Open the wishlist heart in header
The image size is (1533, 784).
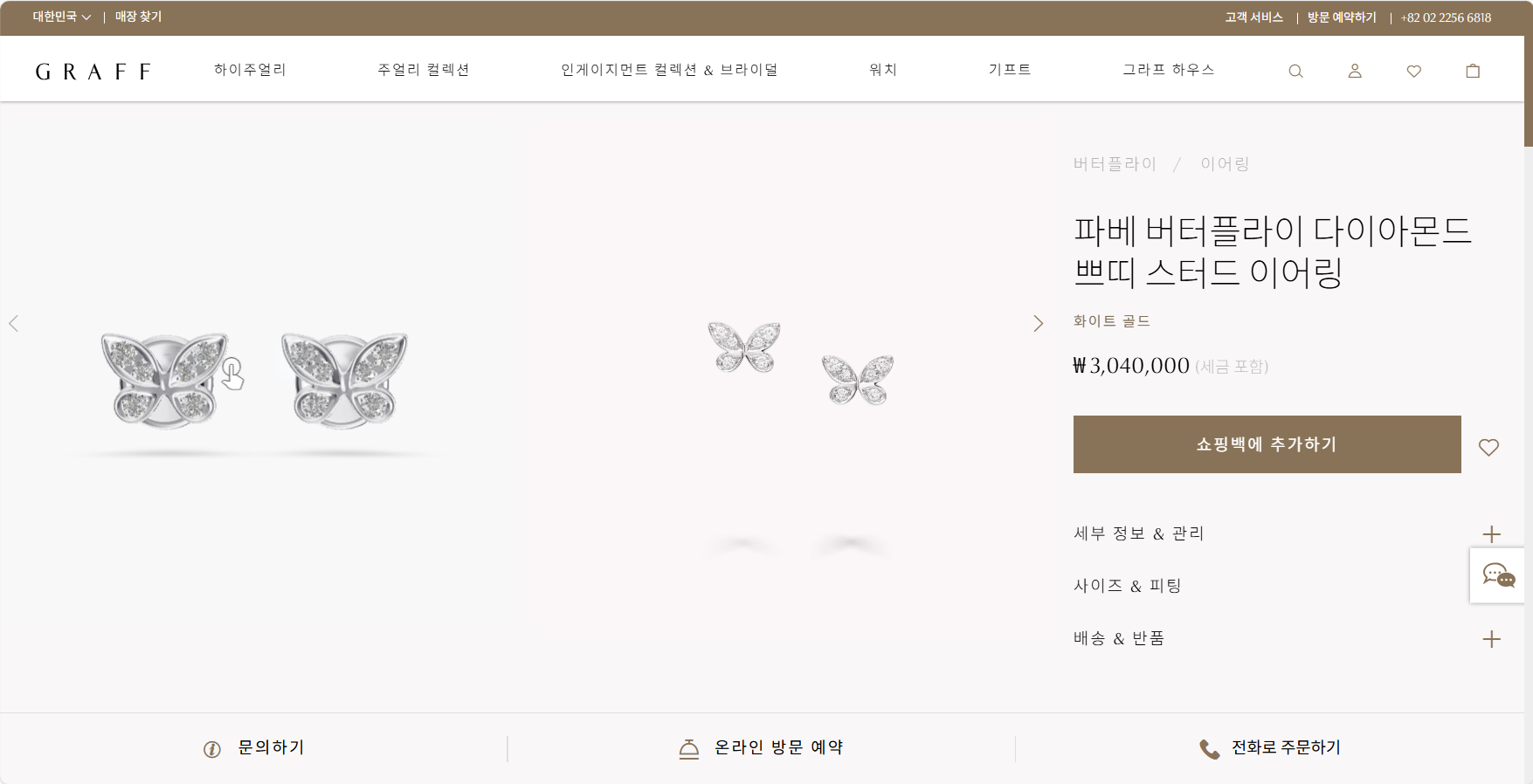(1413, 71)
